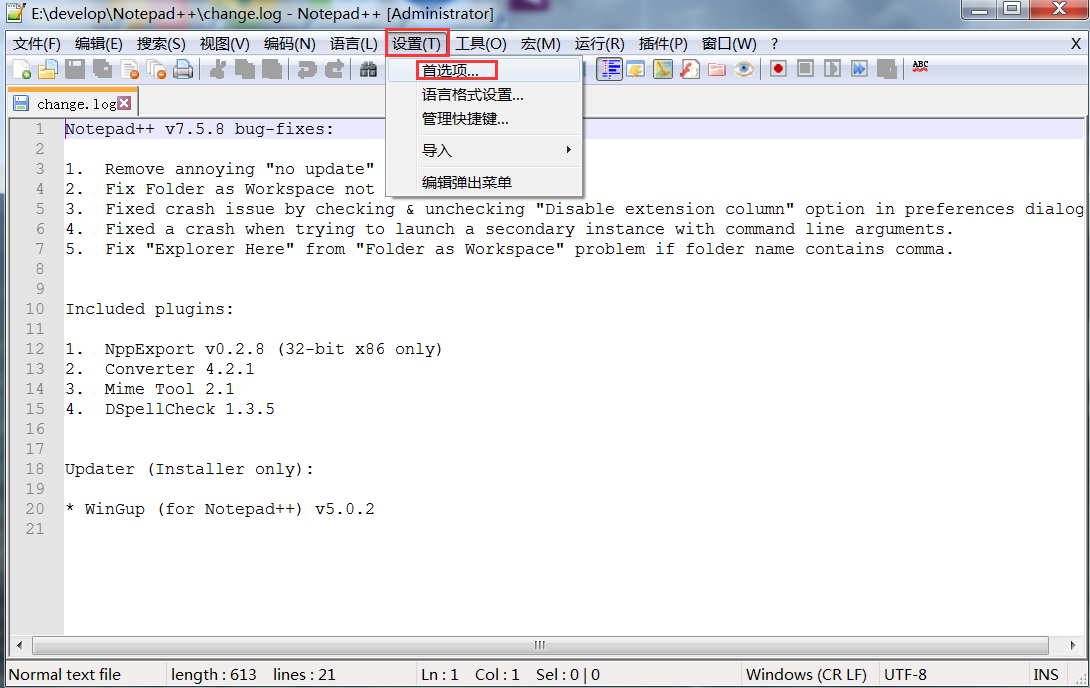
Task: Click the Paste toolbar icon
Action: (x=272, y=69)
